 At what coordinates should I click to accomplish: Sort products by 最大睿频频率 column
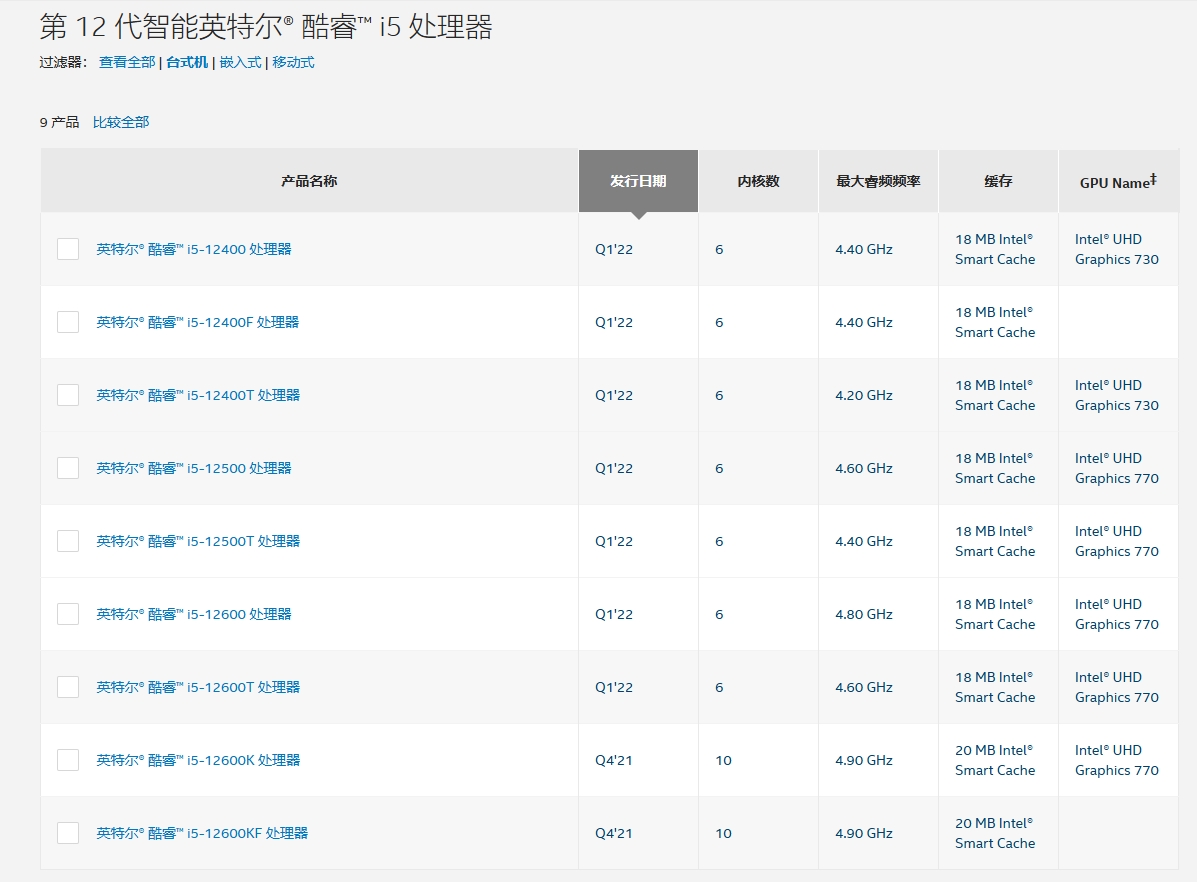coord(877,180)
